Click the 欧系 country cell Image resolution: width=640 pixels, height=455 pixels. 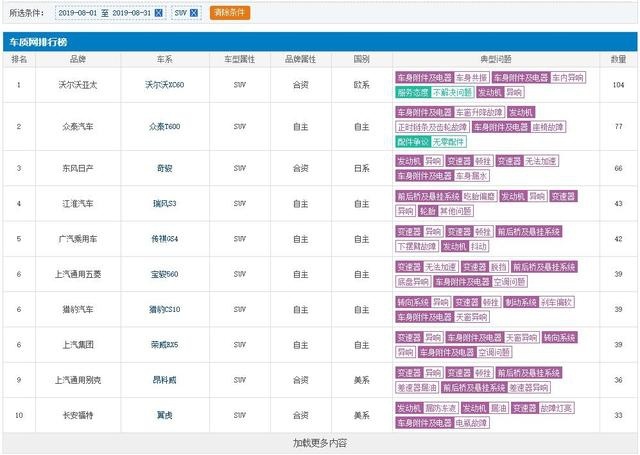pyautogui.click(x=362, y=85)
